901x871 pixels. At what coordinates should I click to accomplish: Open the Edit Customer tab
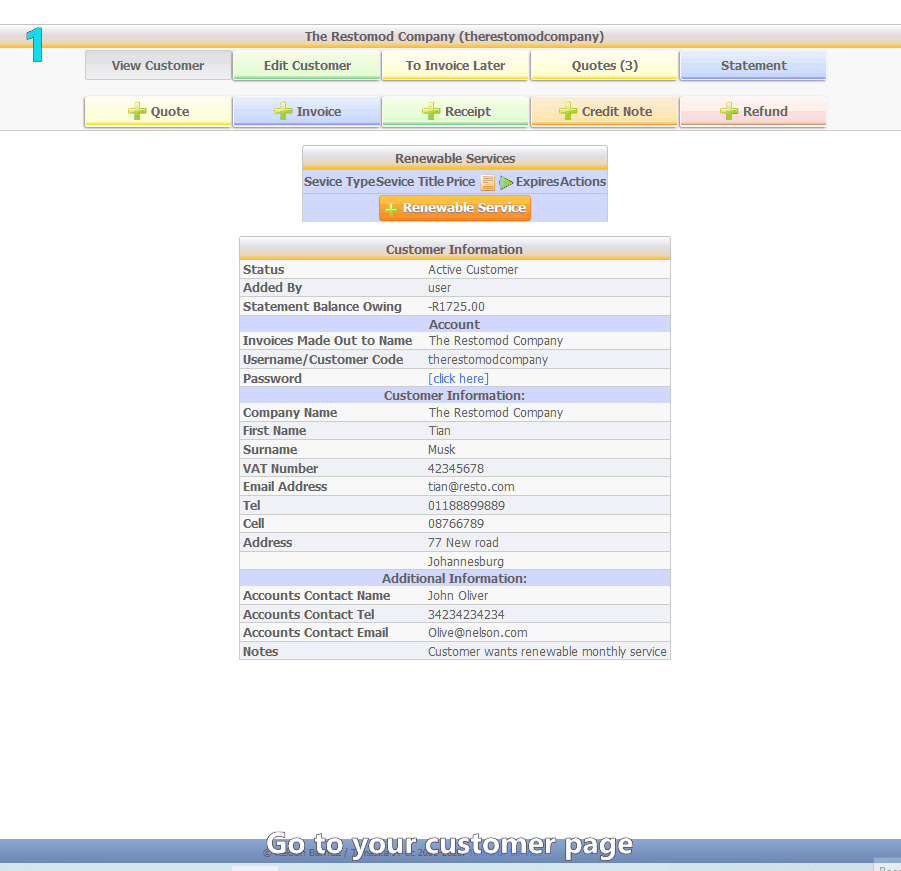coord(307,65)
